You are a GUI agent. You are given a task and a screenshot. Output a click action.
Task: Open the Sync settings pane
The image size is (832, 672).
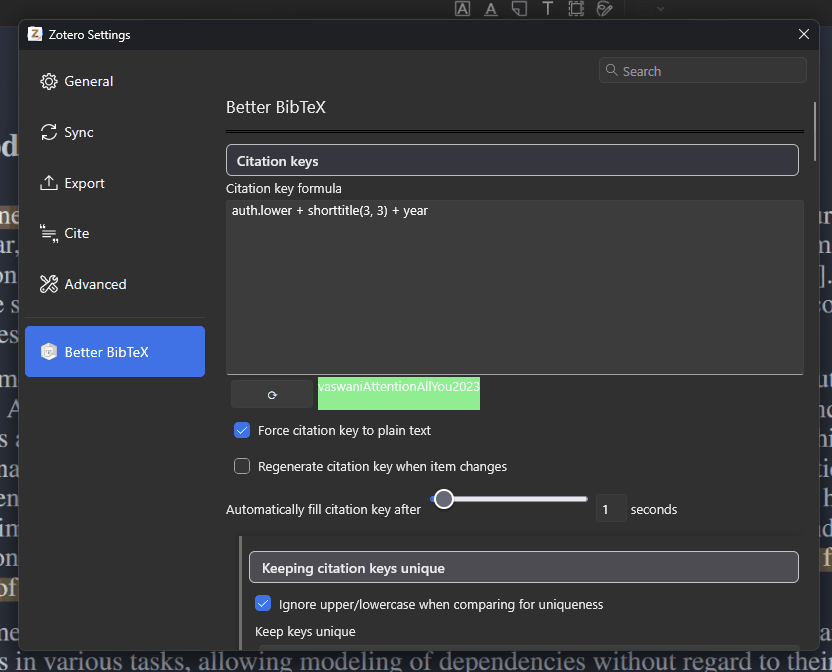click(x=115, y=132)
